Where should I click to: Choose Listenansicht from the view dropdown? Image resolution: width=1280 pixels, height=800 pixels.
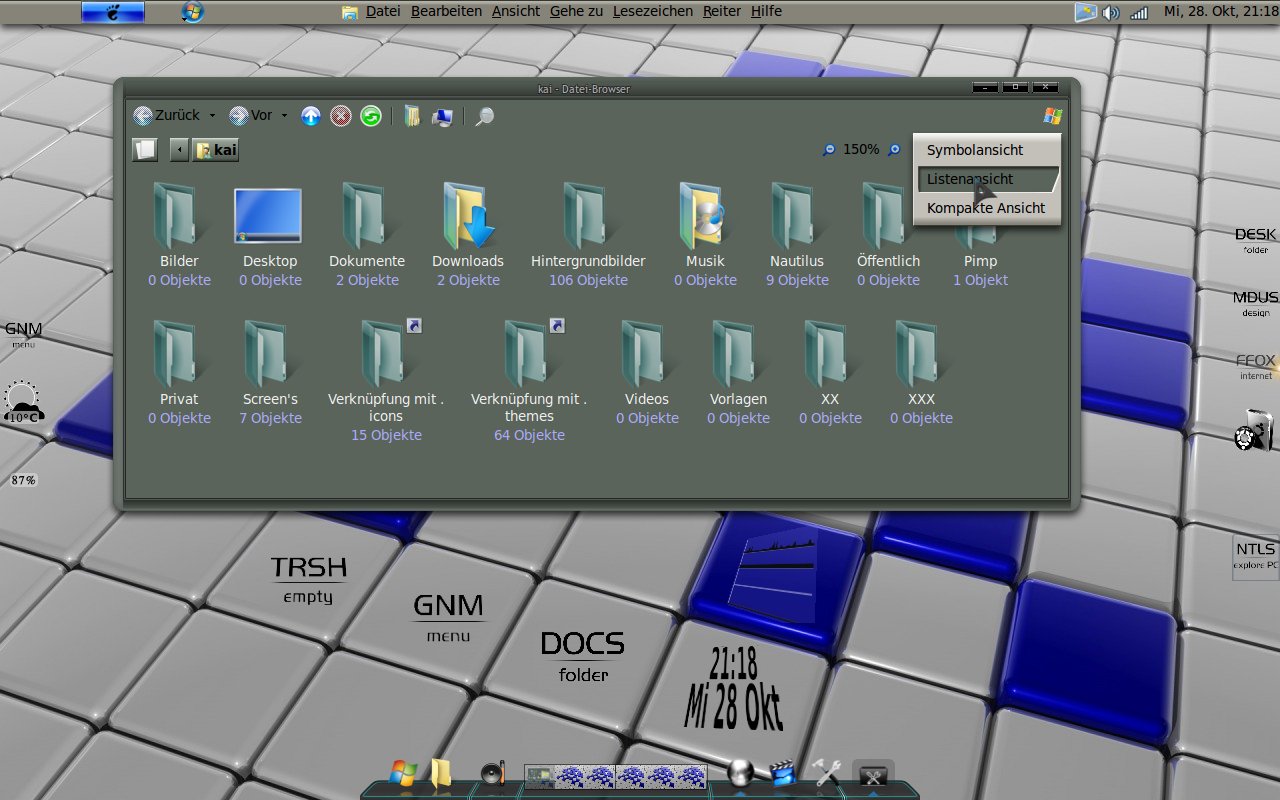tap(987, 179)
